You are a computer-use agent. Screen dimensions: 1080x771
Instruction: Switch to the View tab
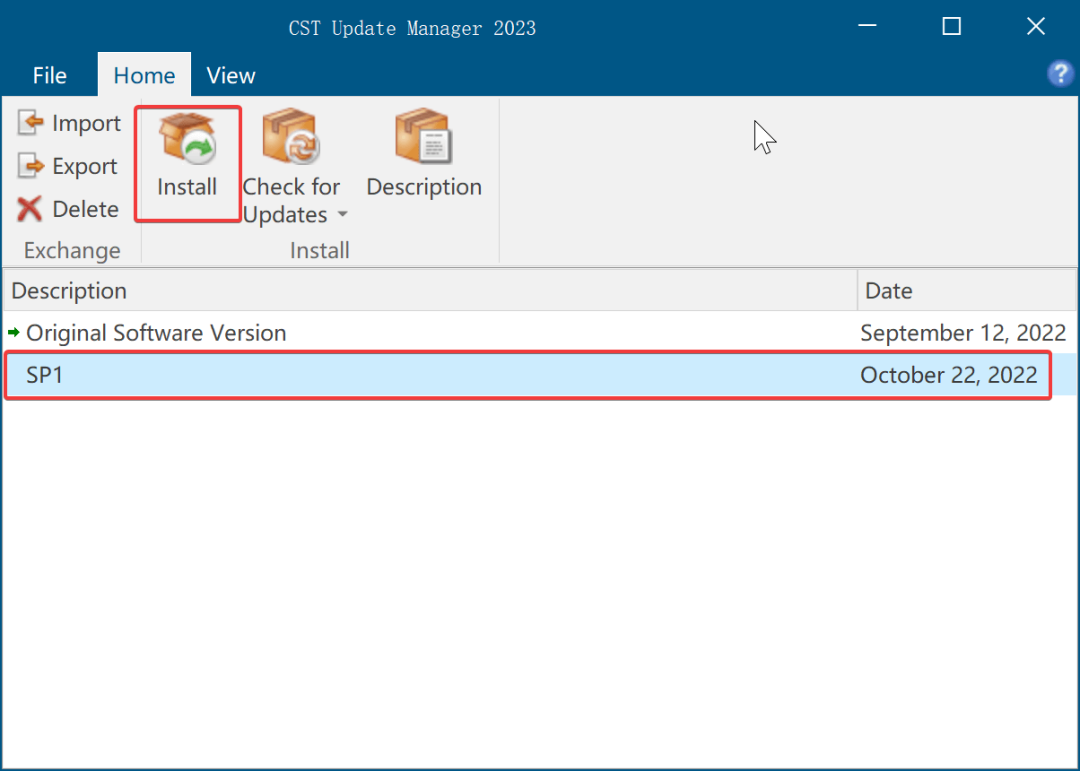tap(230, 74)
